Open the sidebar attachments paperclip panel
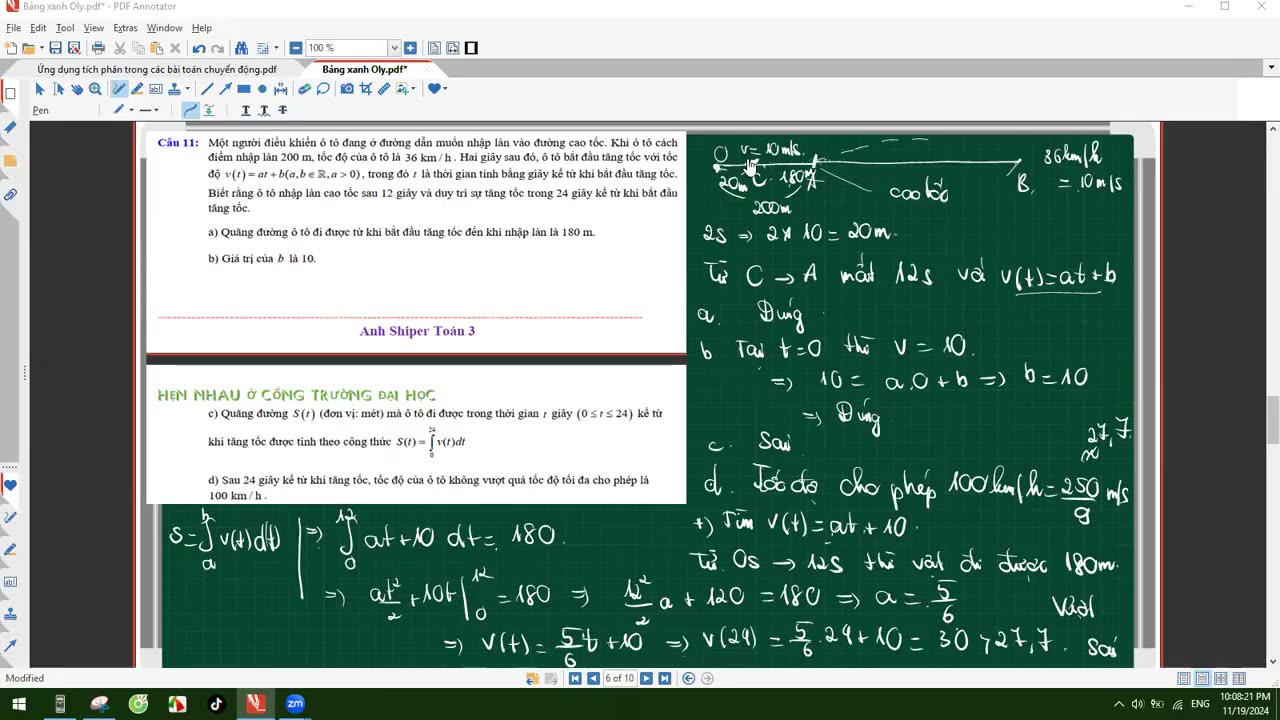This screenshot has height=720, width=1280. click(x=10, y=195)
